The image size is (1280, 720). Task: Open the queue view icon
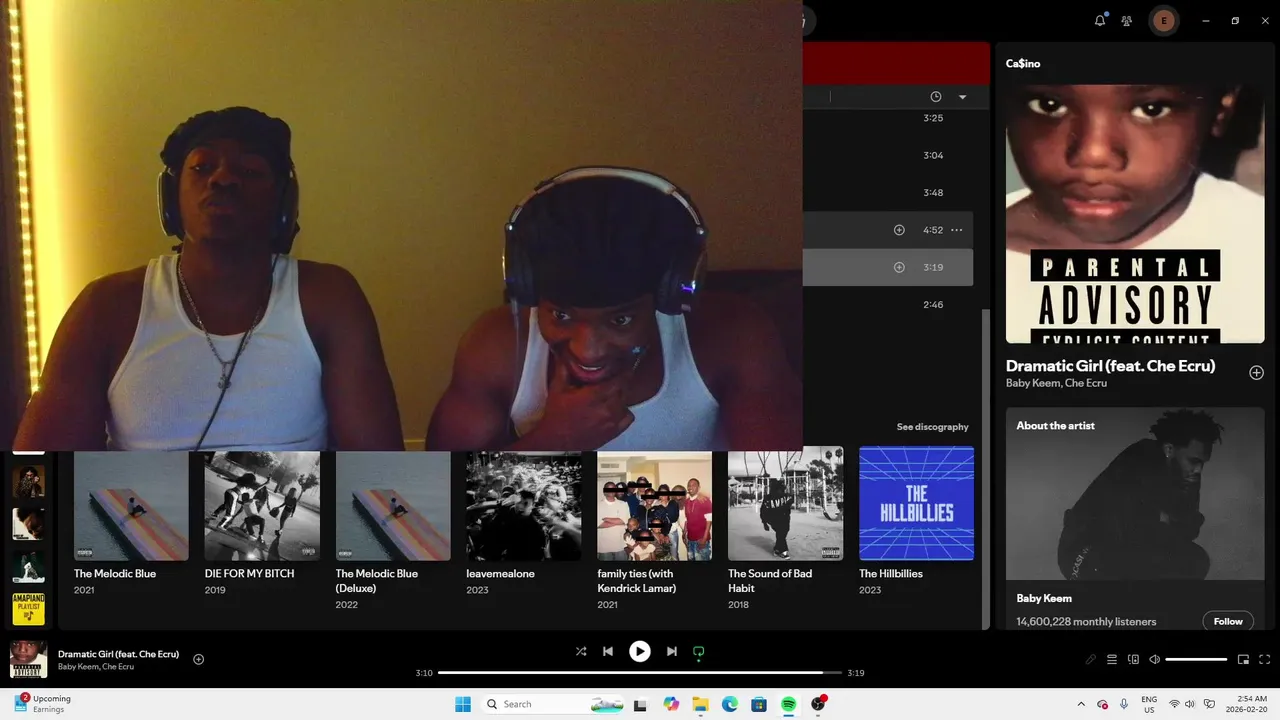coord(1112,659)
